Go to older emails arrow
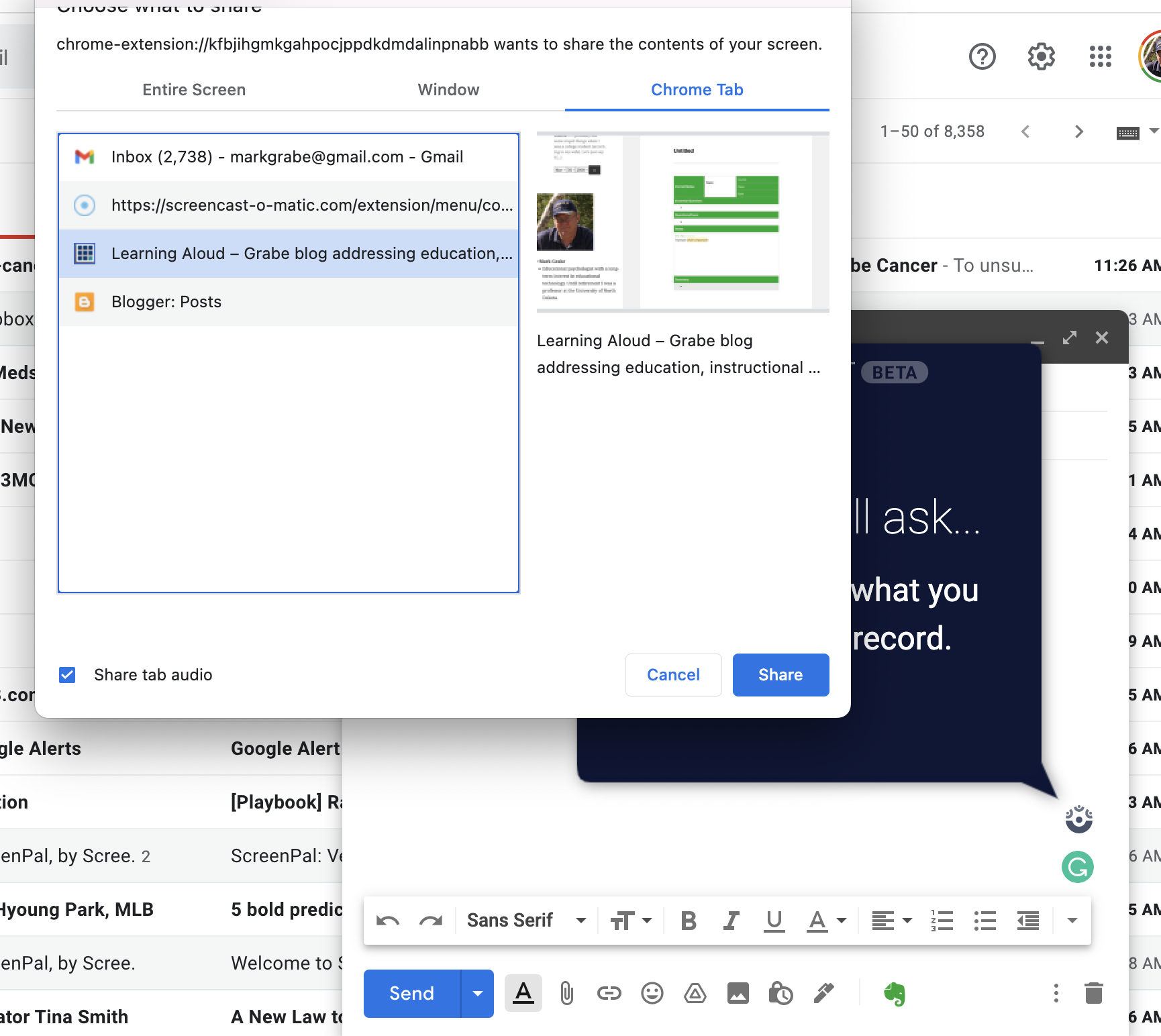 1078,132
